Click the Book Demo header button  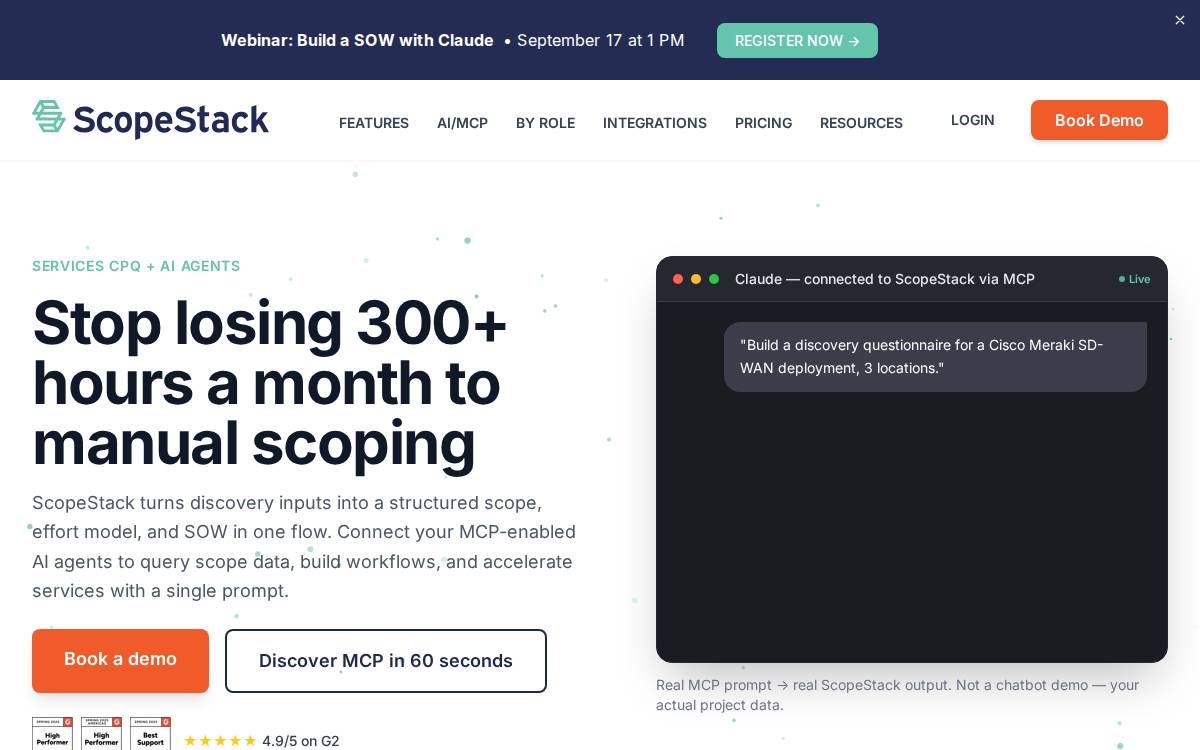pos(1099,120)
